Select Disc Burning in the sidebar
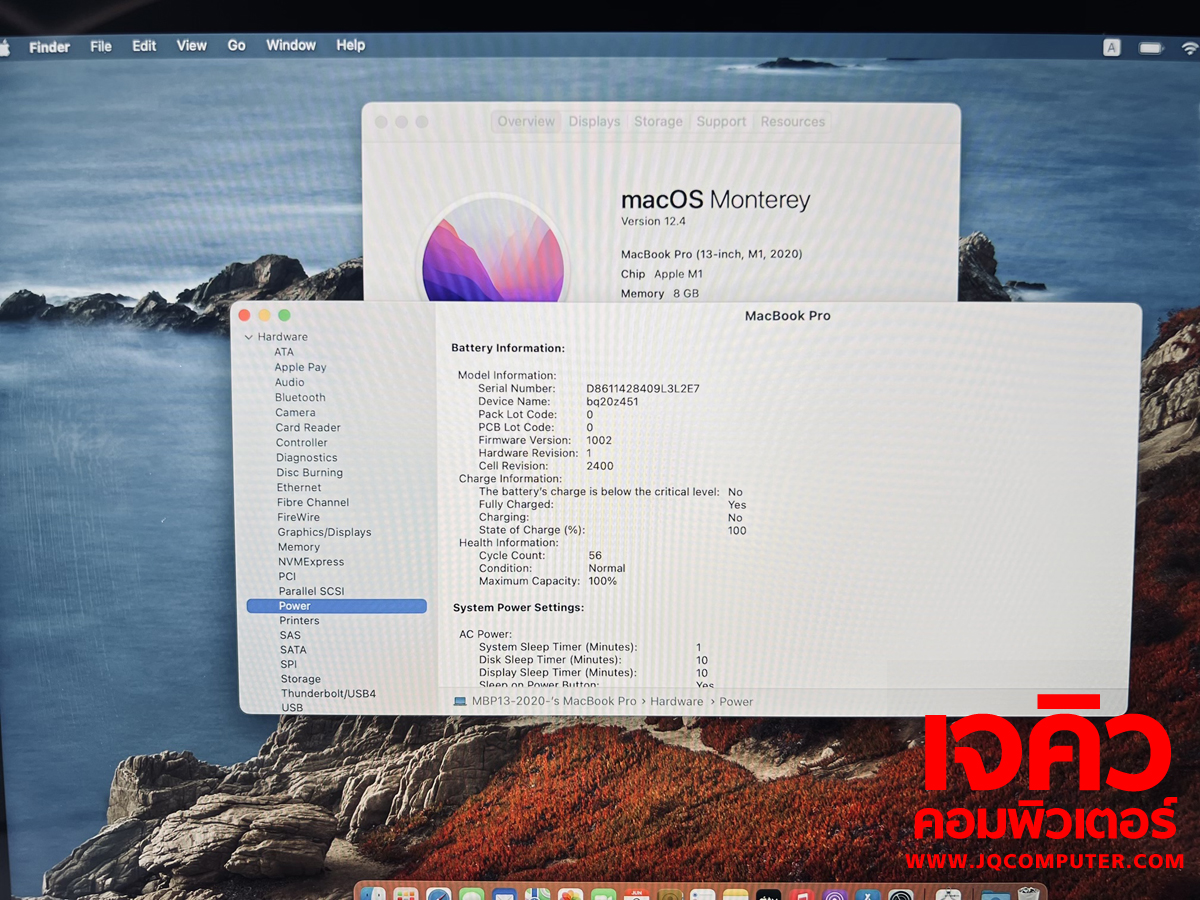Image resolution: width=1200 pixels, height=900 pixels. (310, 472)
